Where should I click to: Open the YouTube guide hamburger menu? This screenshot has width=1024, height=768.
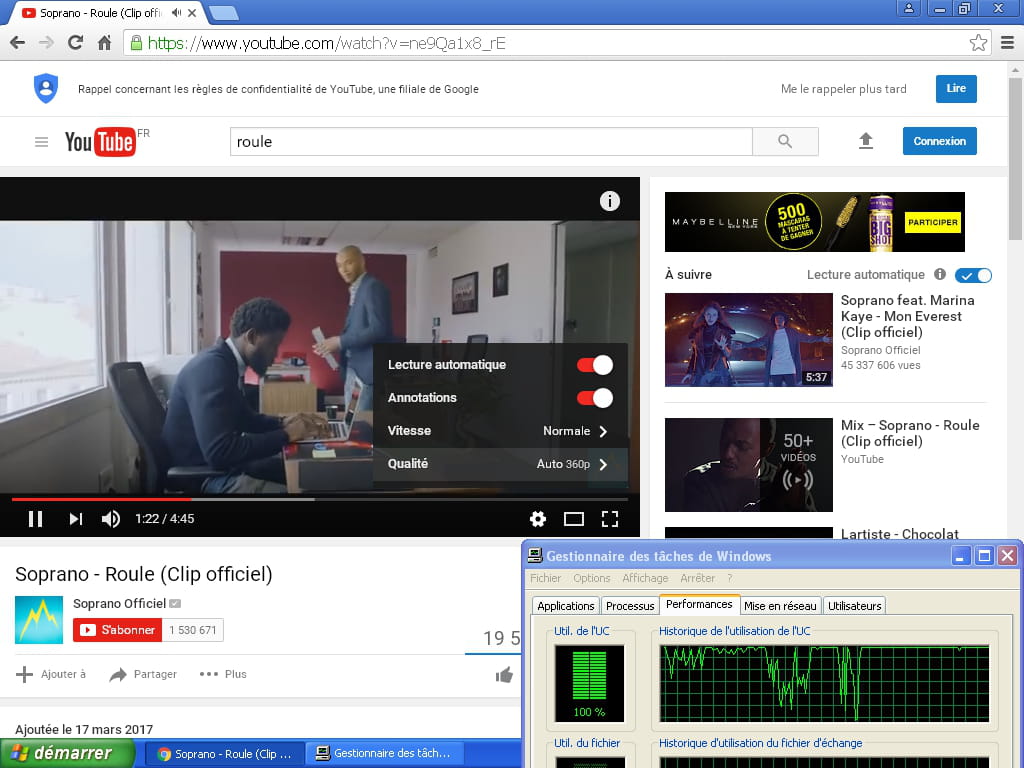41,142
